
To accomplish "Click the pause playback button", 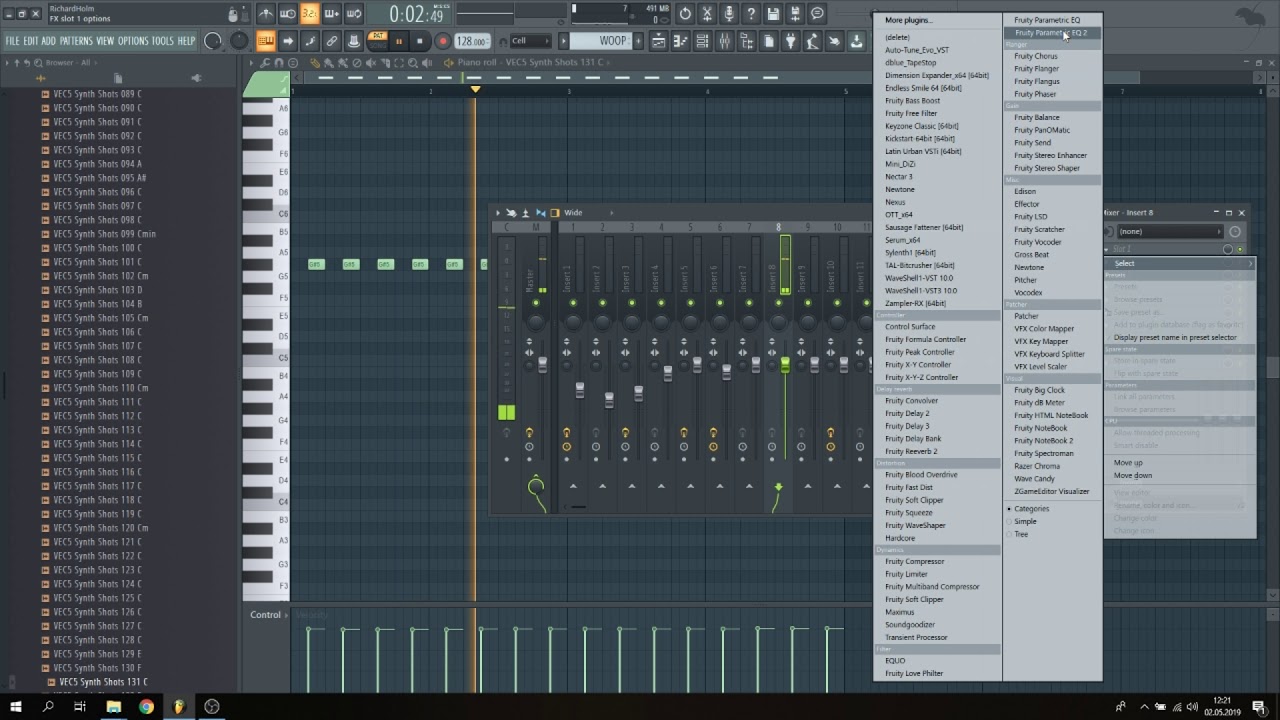I will tap(398, 41).
